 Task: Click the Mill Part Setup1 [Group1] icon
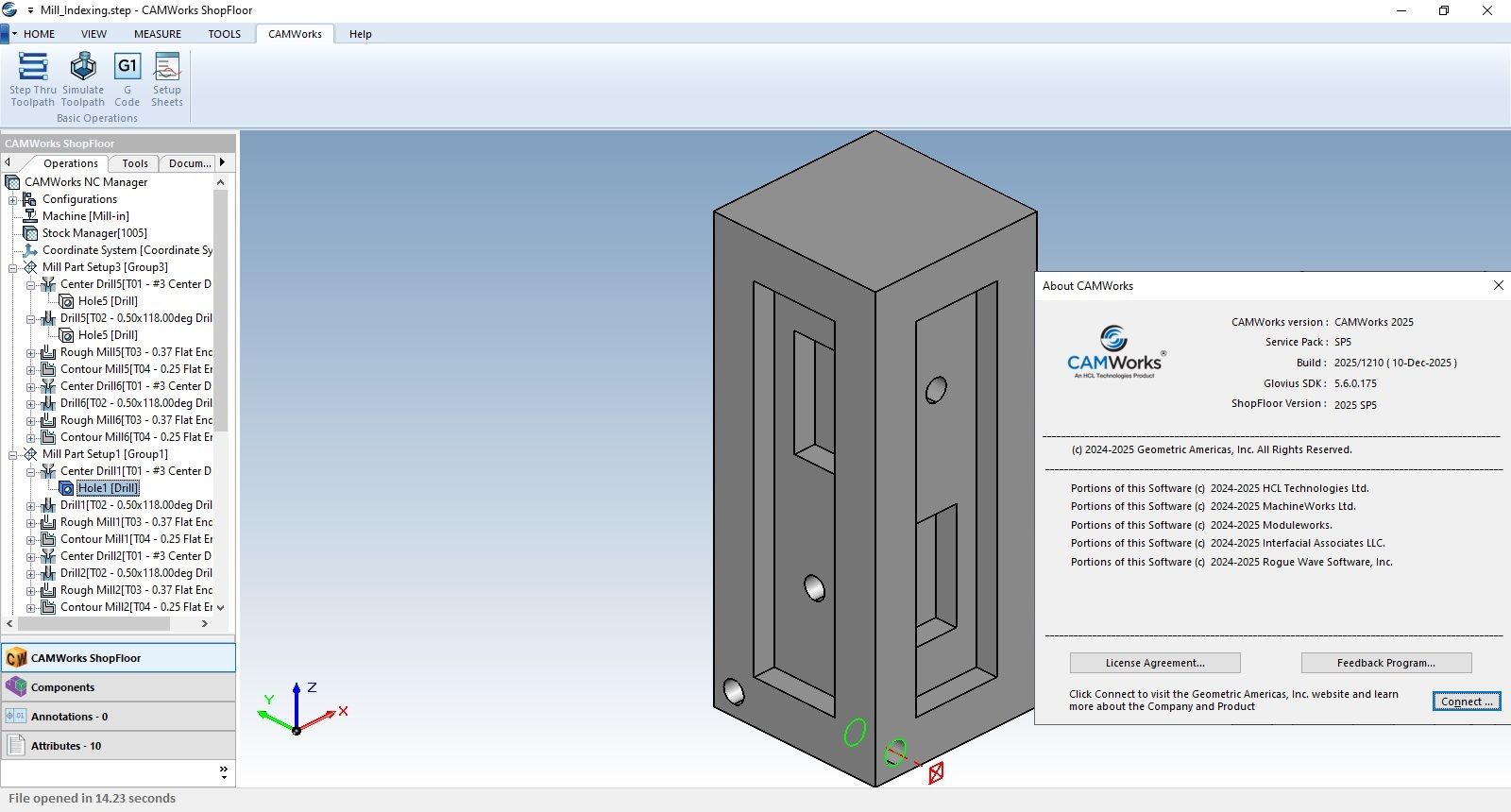tap(30, 454)
